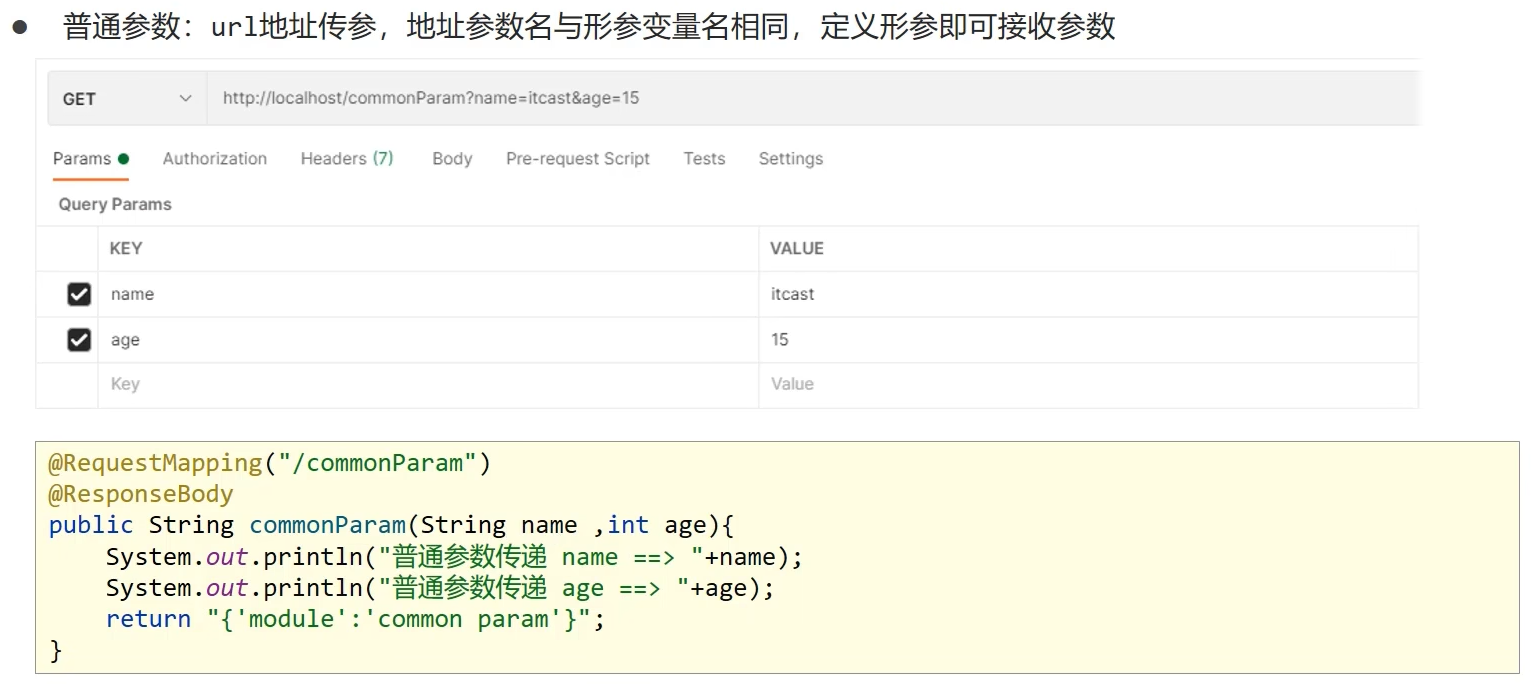Viewport: 1531px width, 684px height.
Task: Uncheck the name parameter checkbox
Action: (79, 294)
